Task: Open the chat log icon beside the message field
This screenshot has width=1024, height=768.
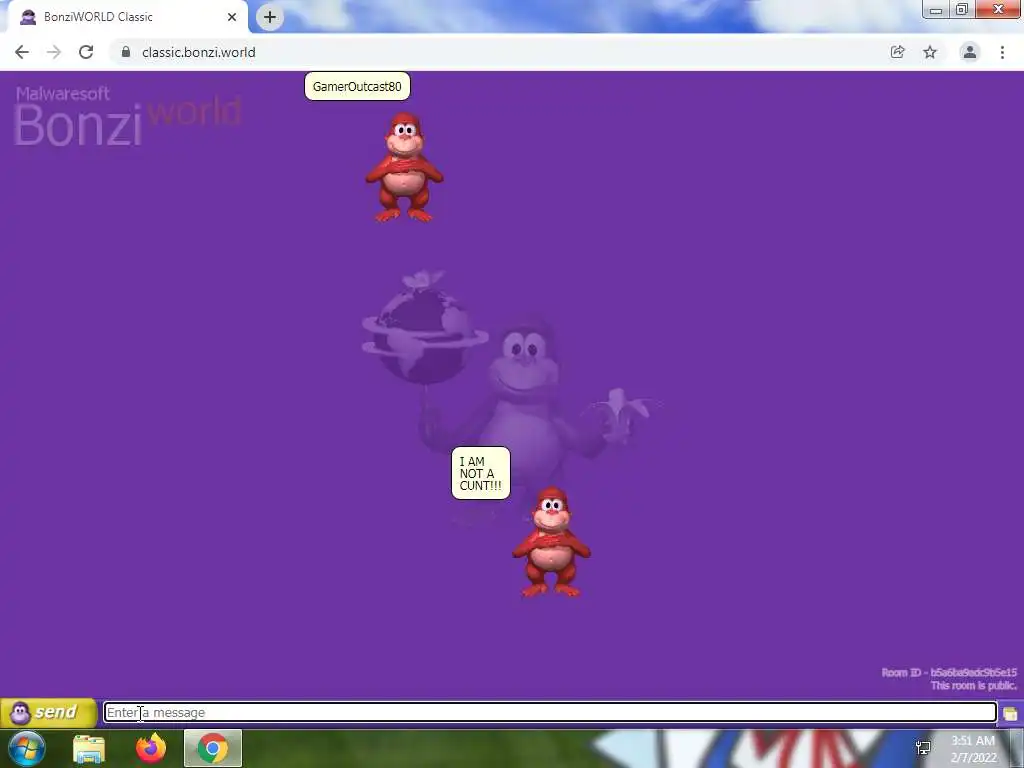Action: tap(1010, 713)
